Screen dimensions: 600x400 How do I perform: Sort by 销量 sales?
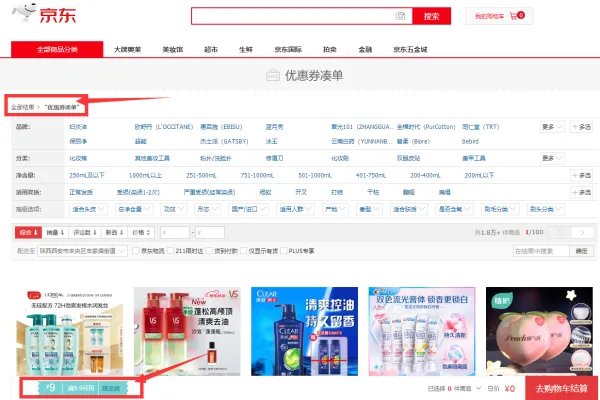[x=55, y=232]
